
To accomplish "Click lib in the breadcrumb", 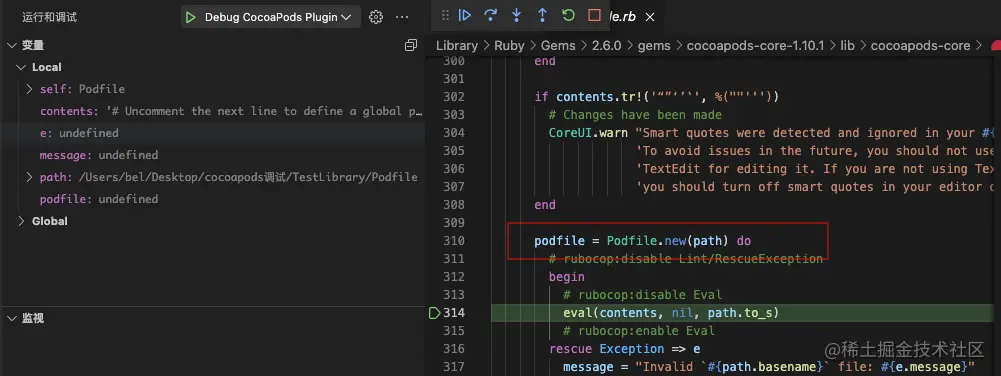I will [x=847, y=45].
